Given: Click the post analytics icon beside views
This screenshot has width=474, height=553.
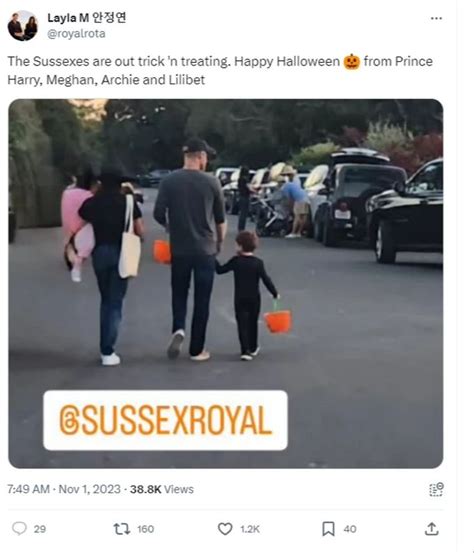Looking at the screenshot, I should click(x=436, y=490).
